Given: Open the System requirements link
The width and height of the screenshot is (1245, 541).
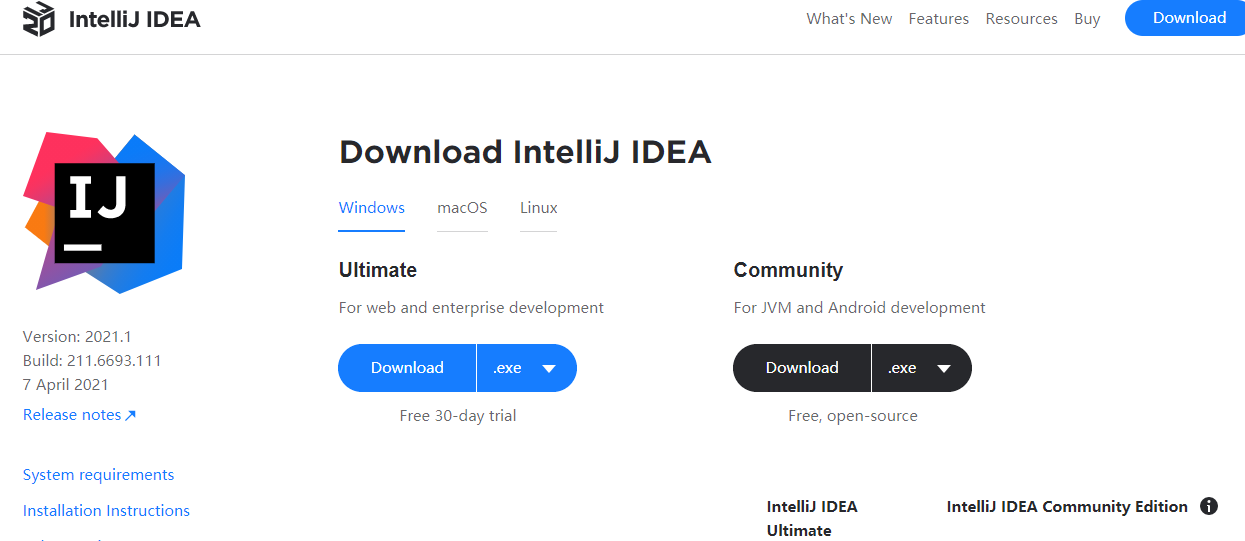Looking at the screenshot, I should tap(98, 475).
